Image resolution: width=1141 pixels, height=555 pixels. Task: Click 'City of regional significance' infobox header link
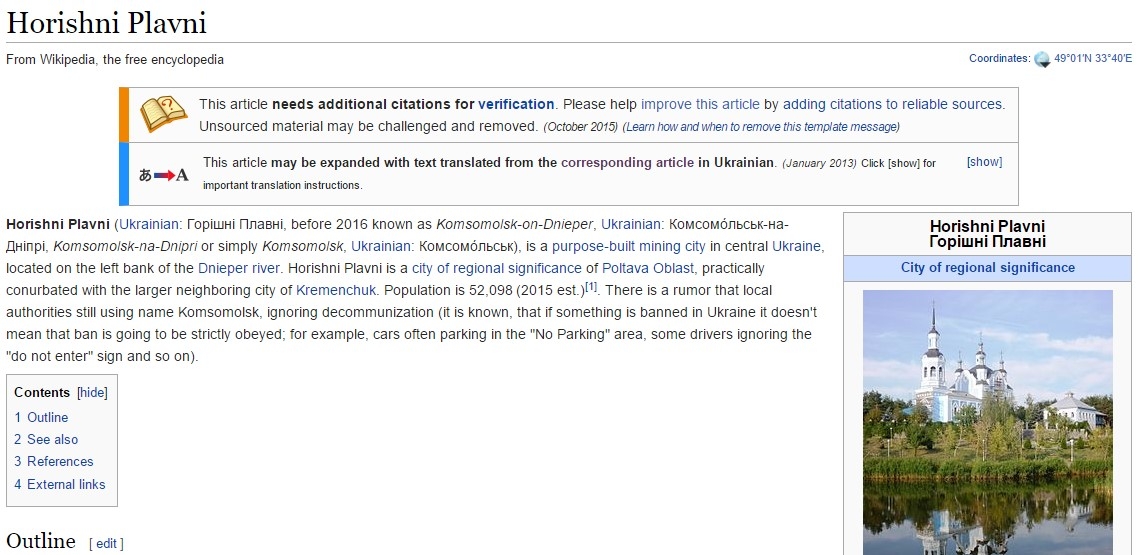(x=987, y=268)
